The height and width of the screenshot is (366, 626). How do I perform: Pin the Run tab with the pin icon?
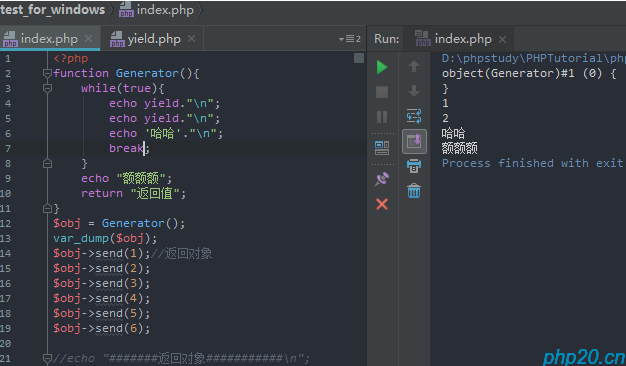coord(382,179)
